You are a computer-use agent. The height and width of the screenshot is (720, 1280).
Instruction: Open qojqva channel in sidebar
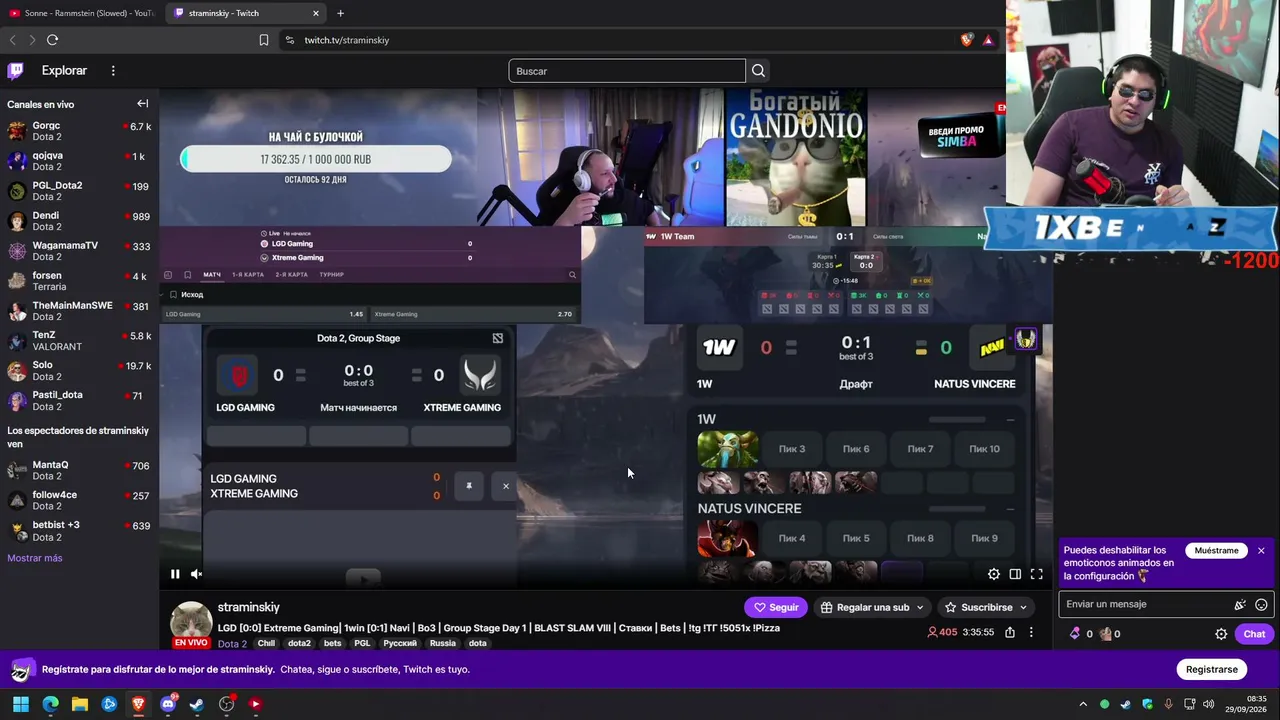point(79,161)
